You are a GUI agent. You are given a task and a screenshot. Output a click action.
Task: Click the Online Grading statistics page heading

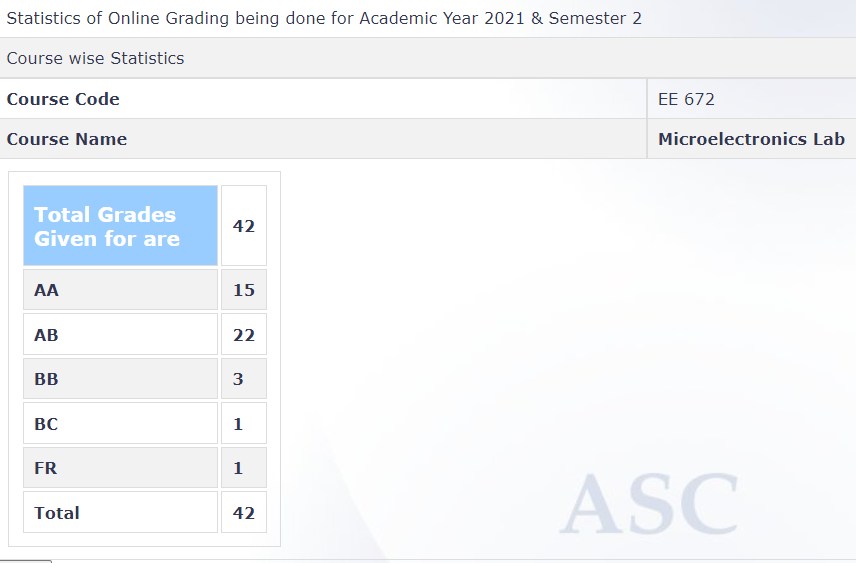pos(324,19)
